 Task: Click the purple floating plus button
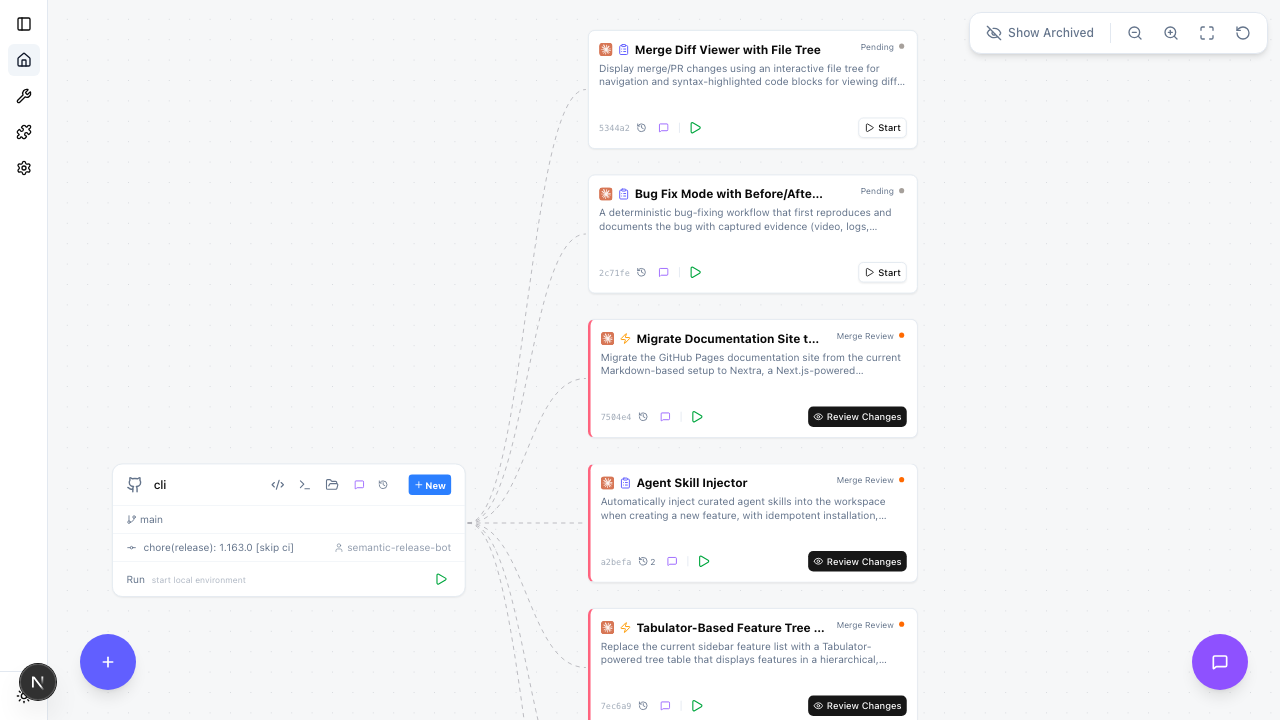[108, 662]
